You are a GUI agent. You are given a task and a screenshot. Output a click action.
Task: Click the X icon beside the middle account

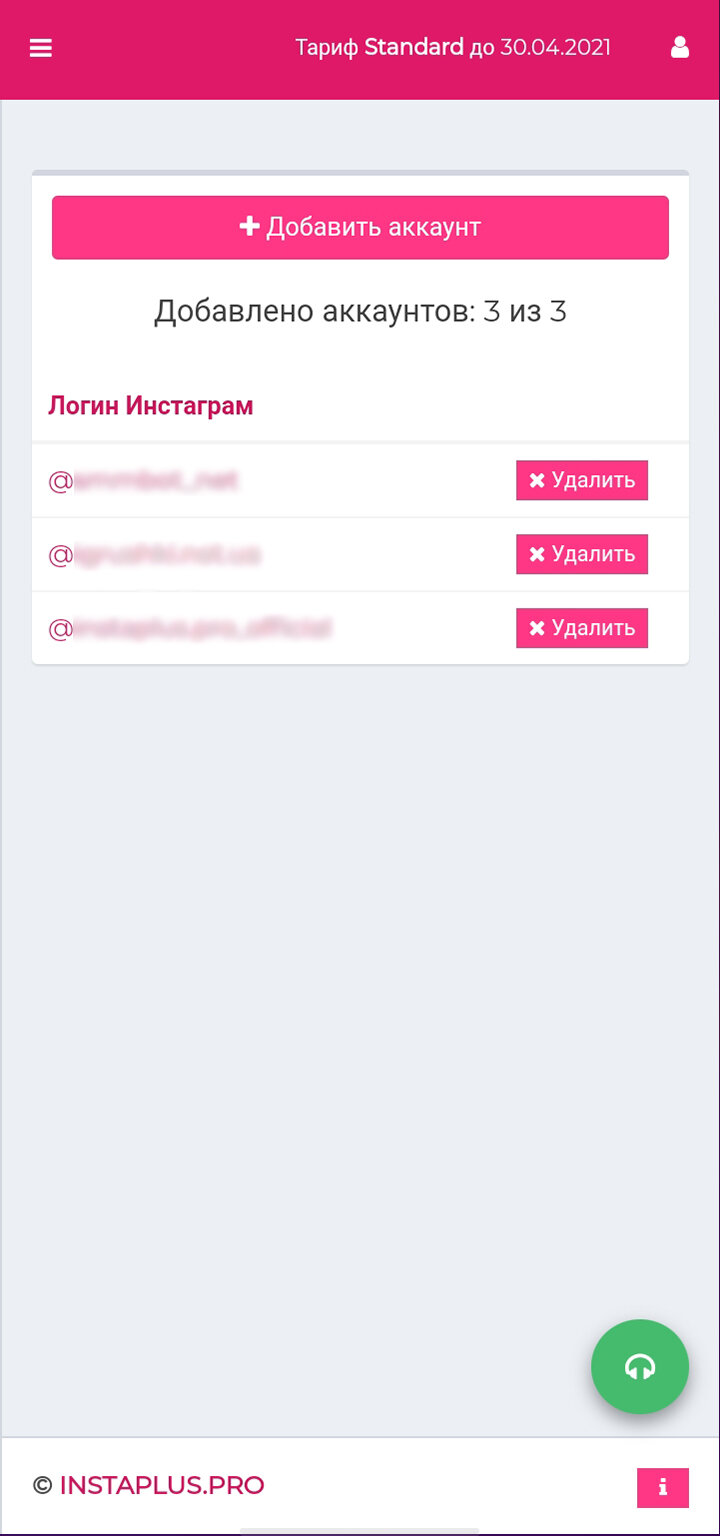pyautogui.click(x=537, y=554)
